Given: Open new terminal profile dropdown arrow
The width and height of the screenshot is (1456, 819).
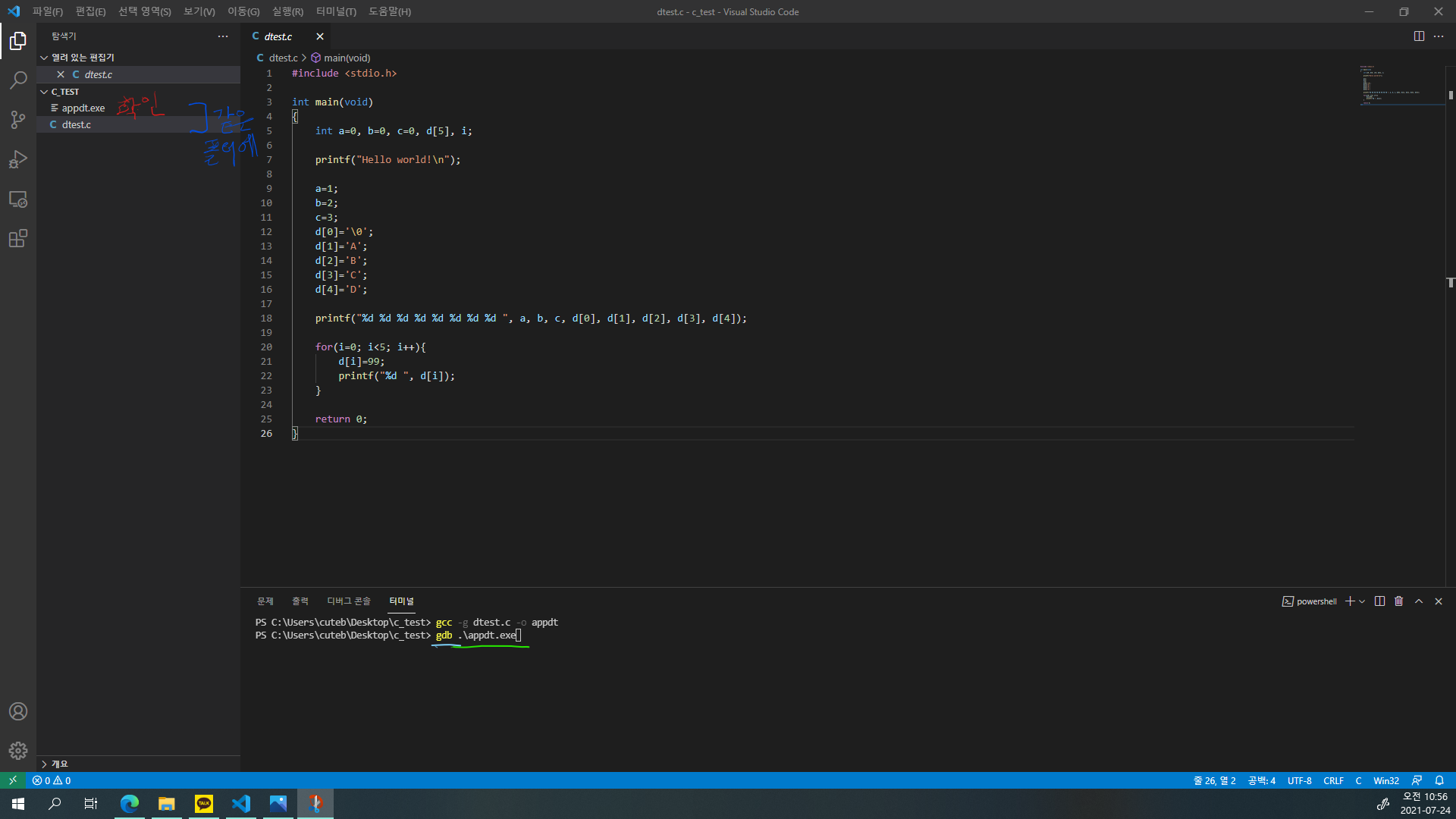Looking at the screenshot, I should 1363,601.
